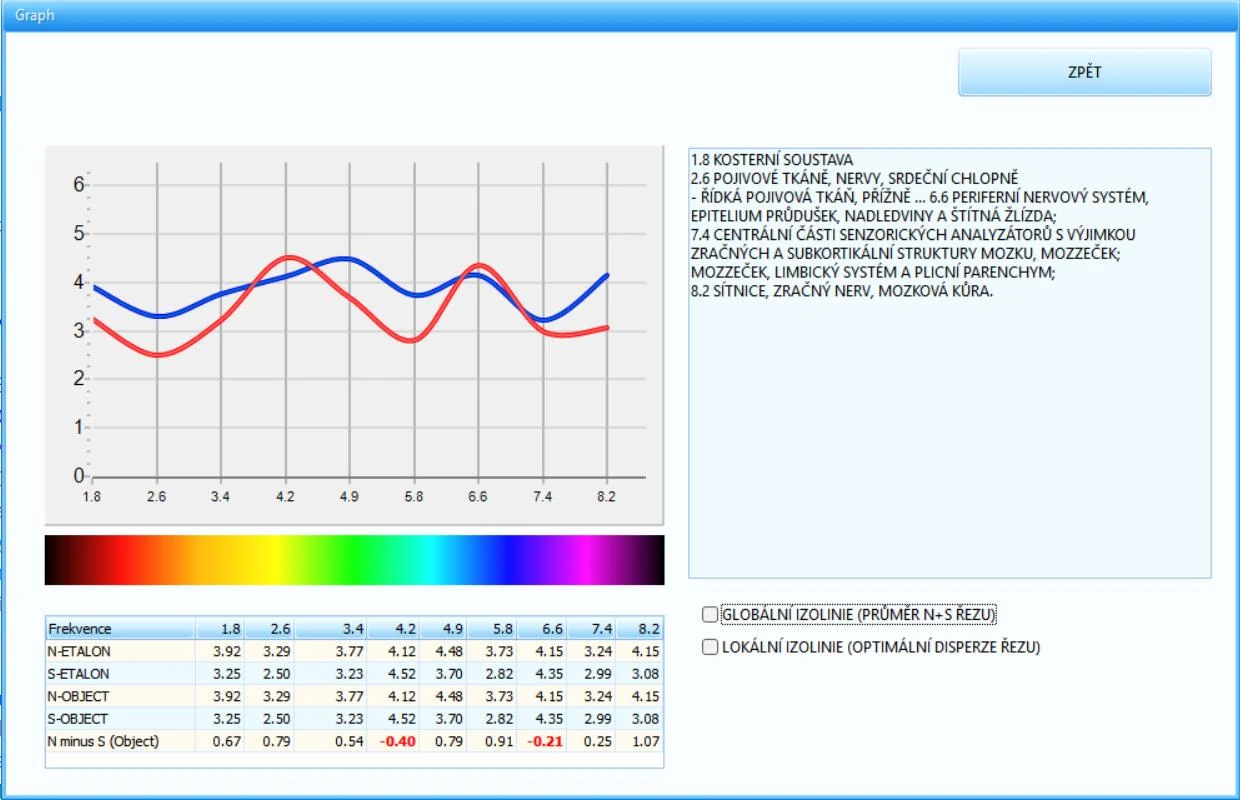Screen dimensions: 1240x800
Task: Select the Frekvence column header
Action: tap(120, 629)
